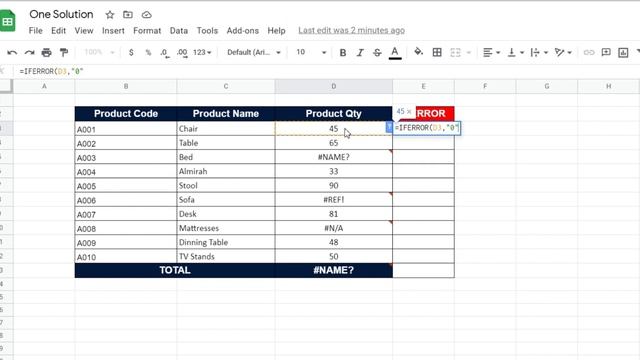Open the Edit menu

58,31
